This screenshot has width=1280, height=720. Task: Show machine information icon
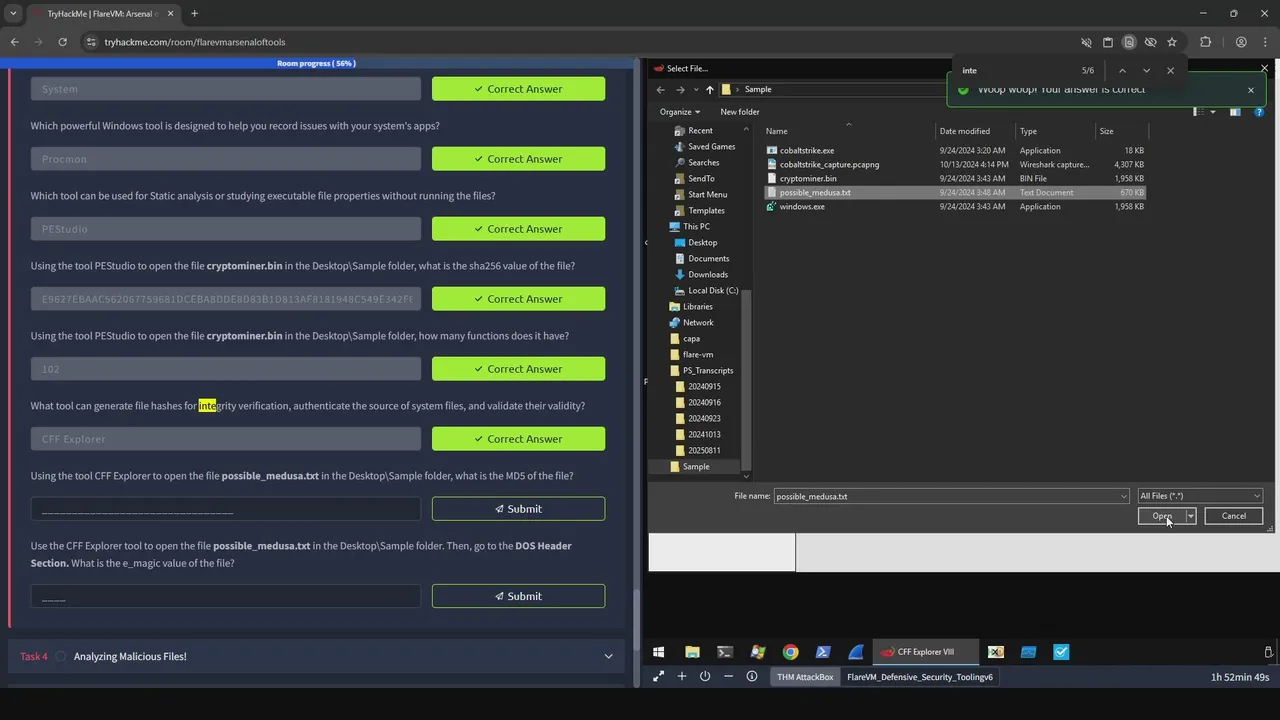click(x=752, y=677)
